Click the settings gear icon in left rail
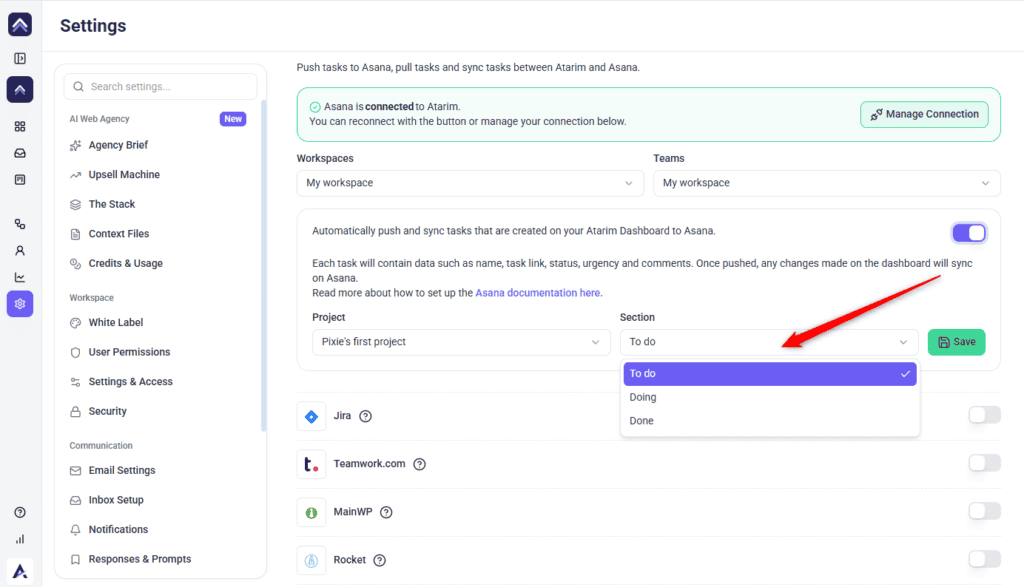The height and width of the screenshot is (587, 1024). (20, 304)
